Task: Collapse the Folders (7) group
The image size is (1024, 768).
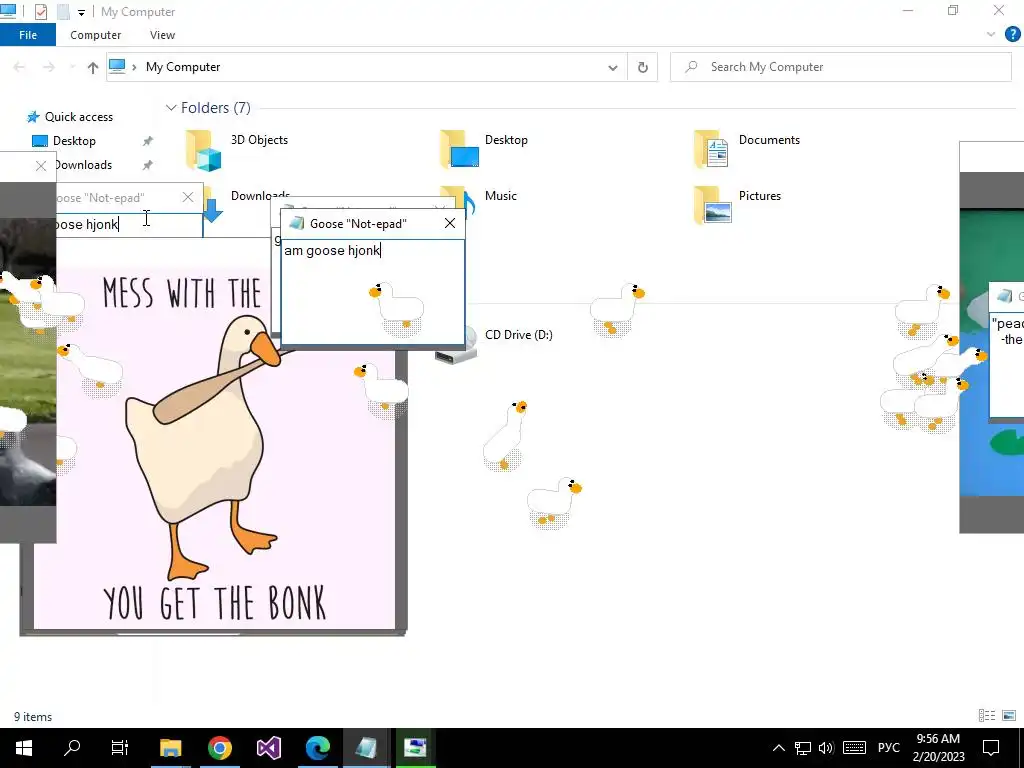Action: pyautogui.click(x=170, y=108)
